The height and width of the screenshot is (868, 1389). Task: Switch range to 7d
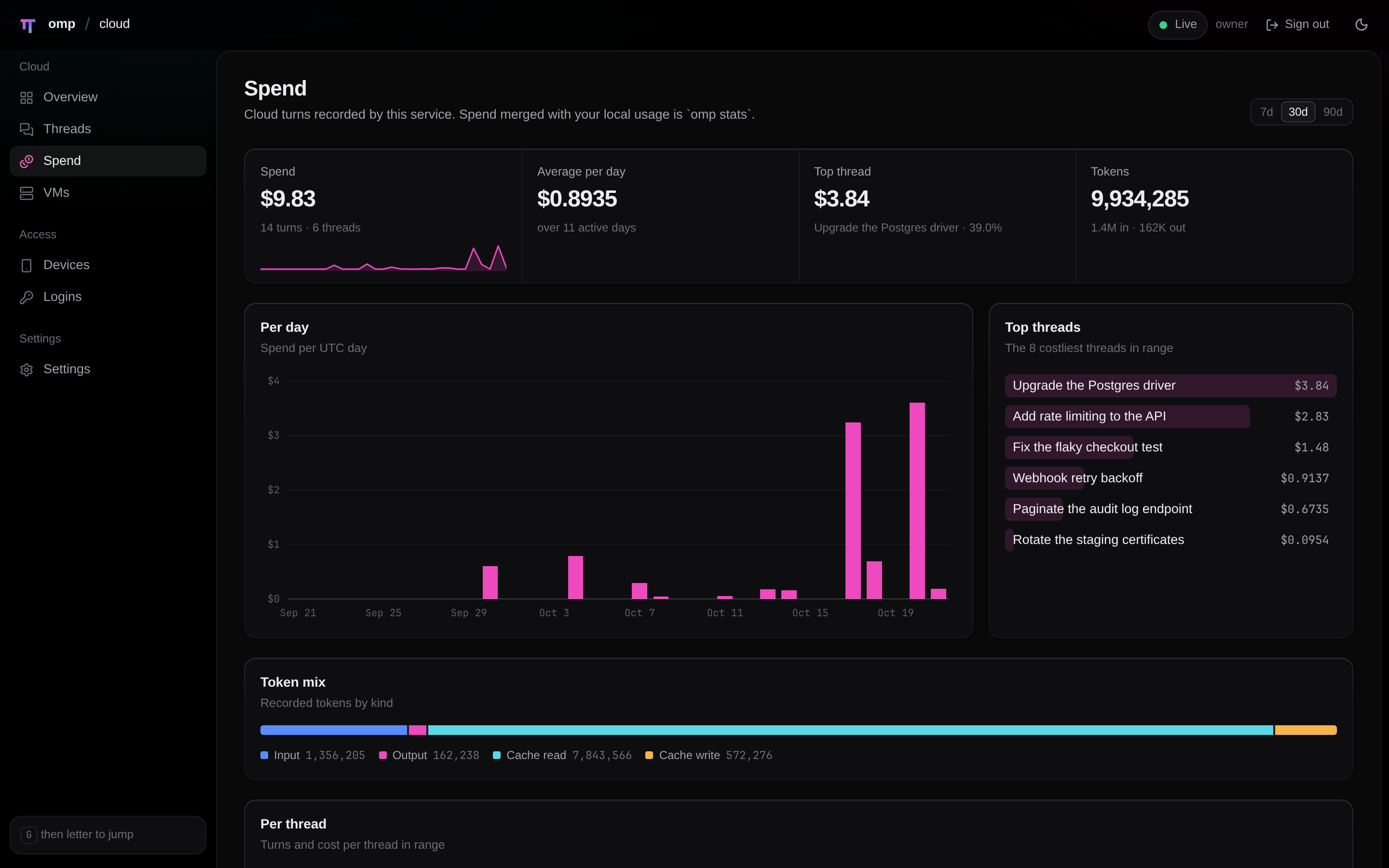click(1266, 112)
